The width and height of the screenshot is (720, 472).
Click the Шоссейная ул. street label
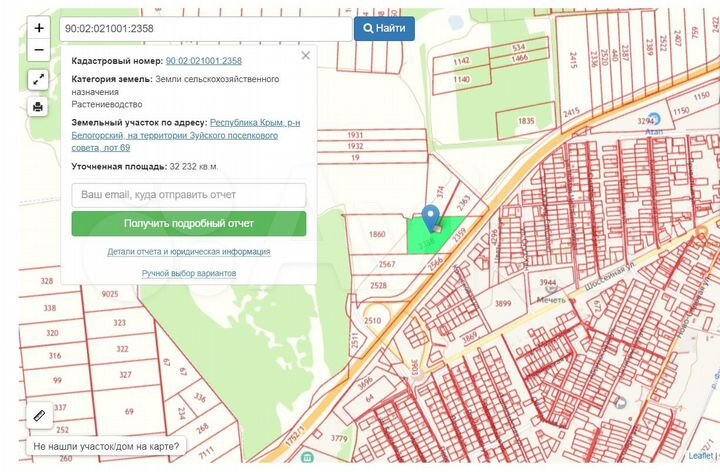coord(609,276)
